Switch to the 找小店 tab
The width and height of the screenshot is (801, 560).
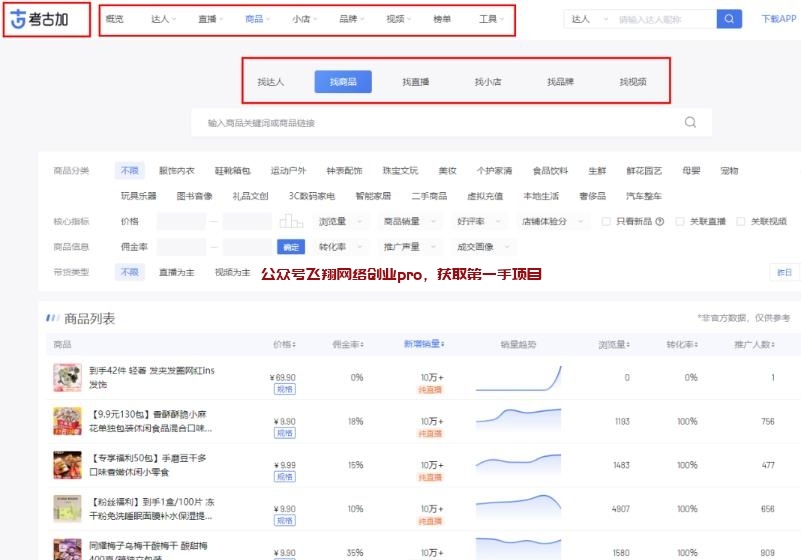[x=488, y=82]
